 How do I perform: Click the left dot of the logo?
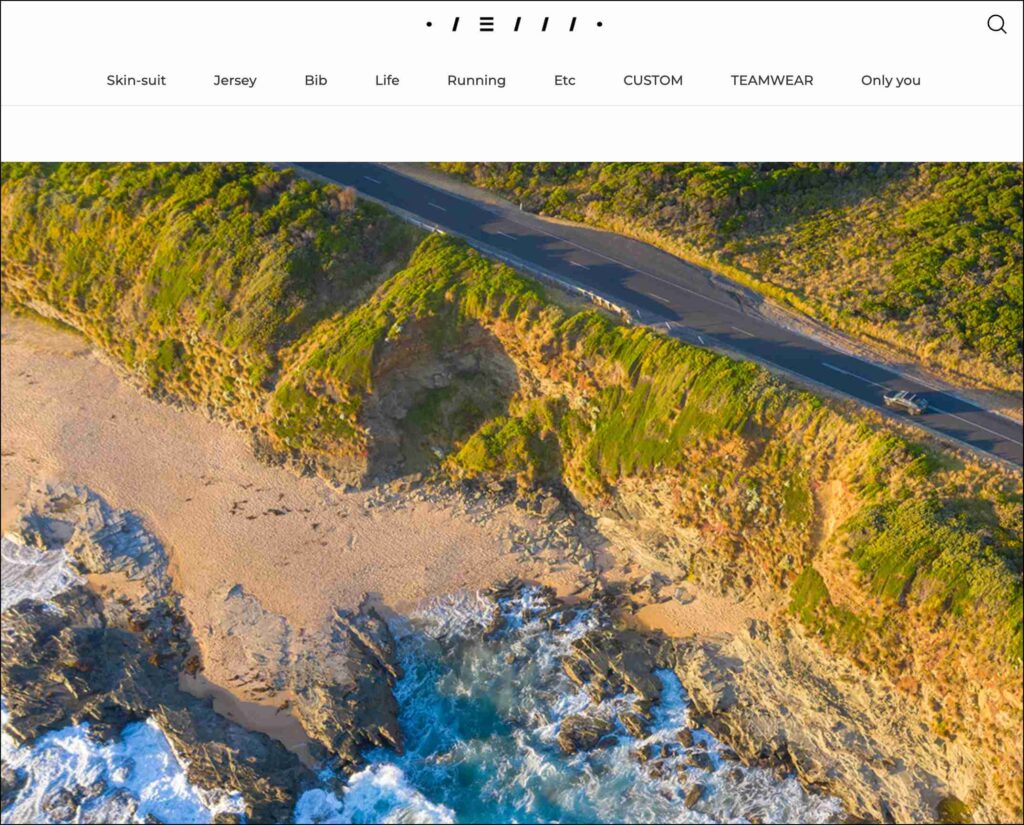click(x=428, y=24)
